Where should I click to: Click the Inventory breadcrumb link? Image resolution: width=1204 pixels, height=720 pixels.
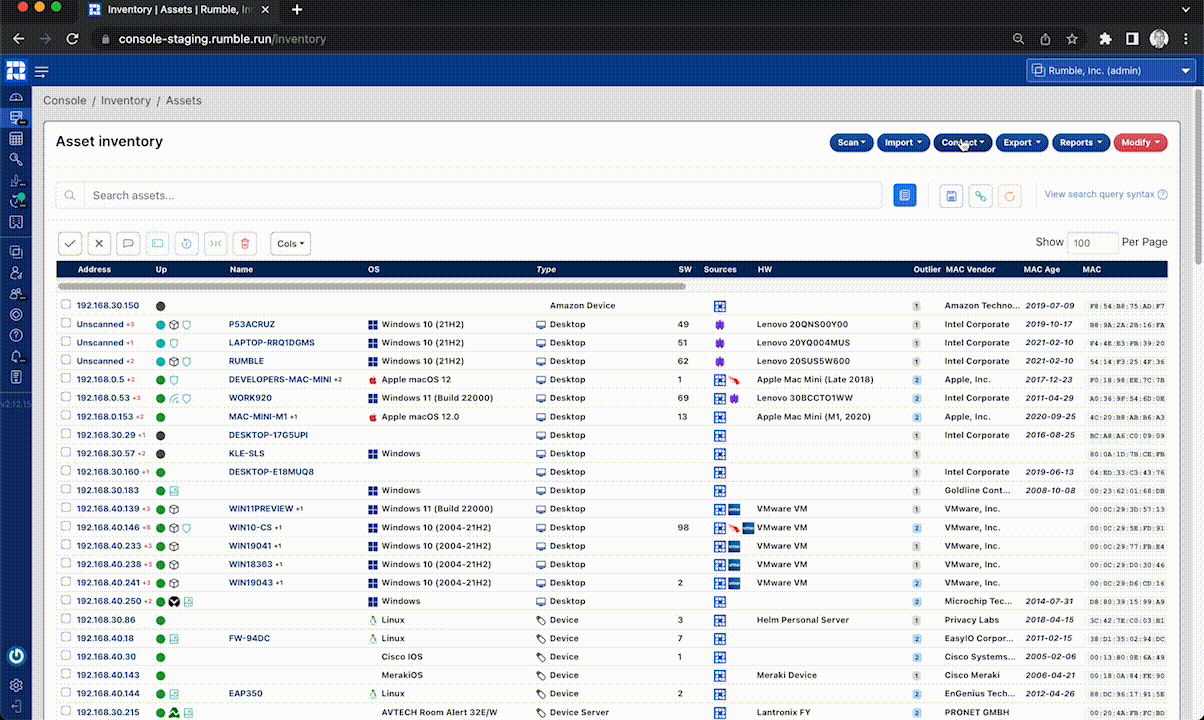(125, 101)
